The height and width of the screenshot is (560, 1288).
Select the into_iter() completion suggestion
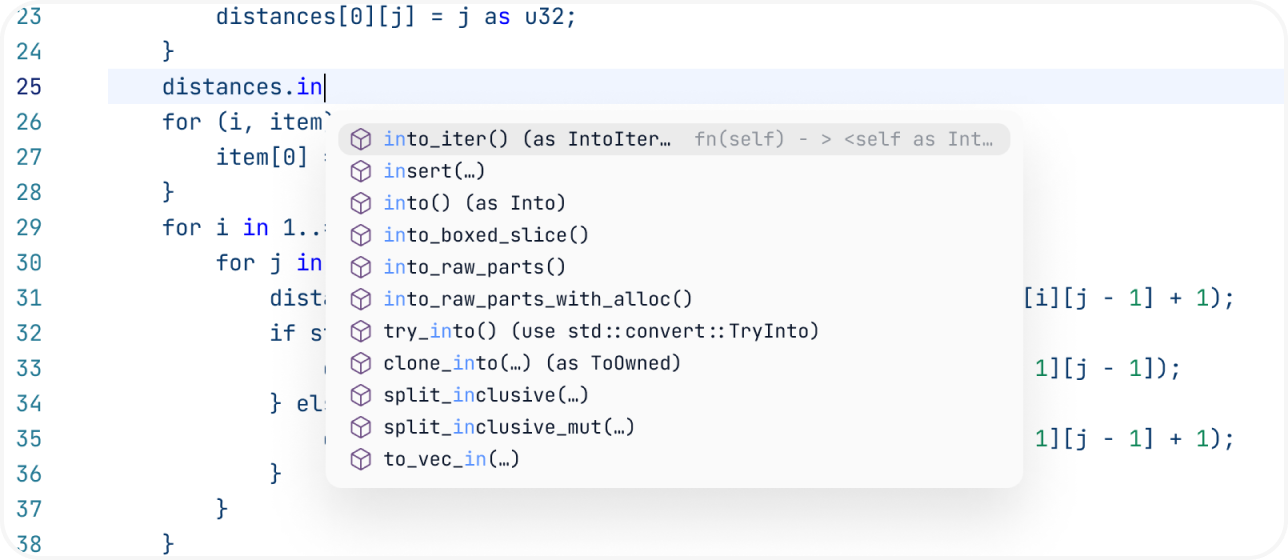click(x=674, y=139)
